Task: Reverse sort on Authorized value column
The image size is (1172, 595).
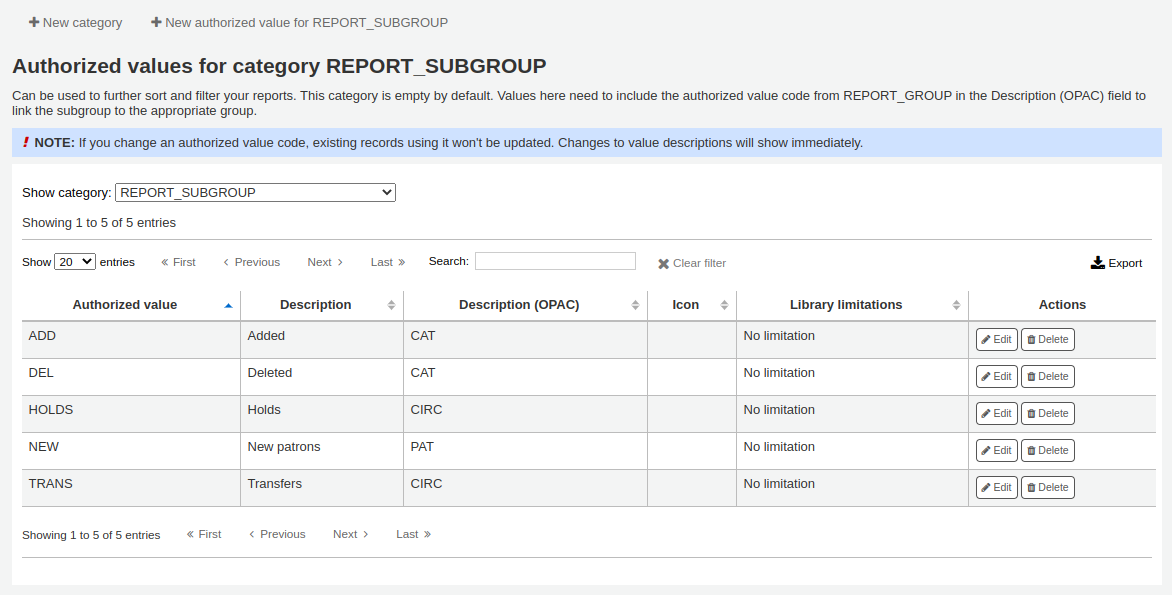Action: 125,304
